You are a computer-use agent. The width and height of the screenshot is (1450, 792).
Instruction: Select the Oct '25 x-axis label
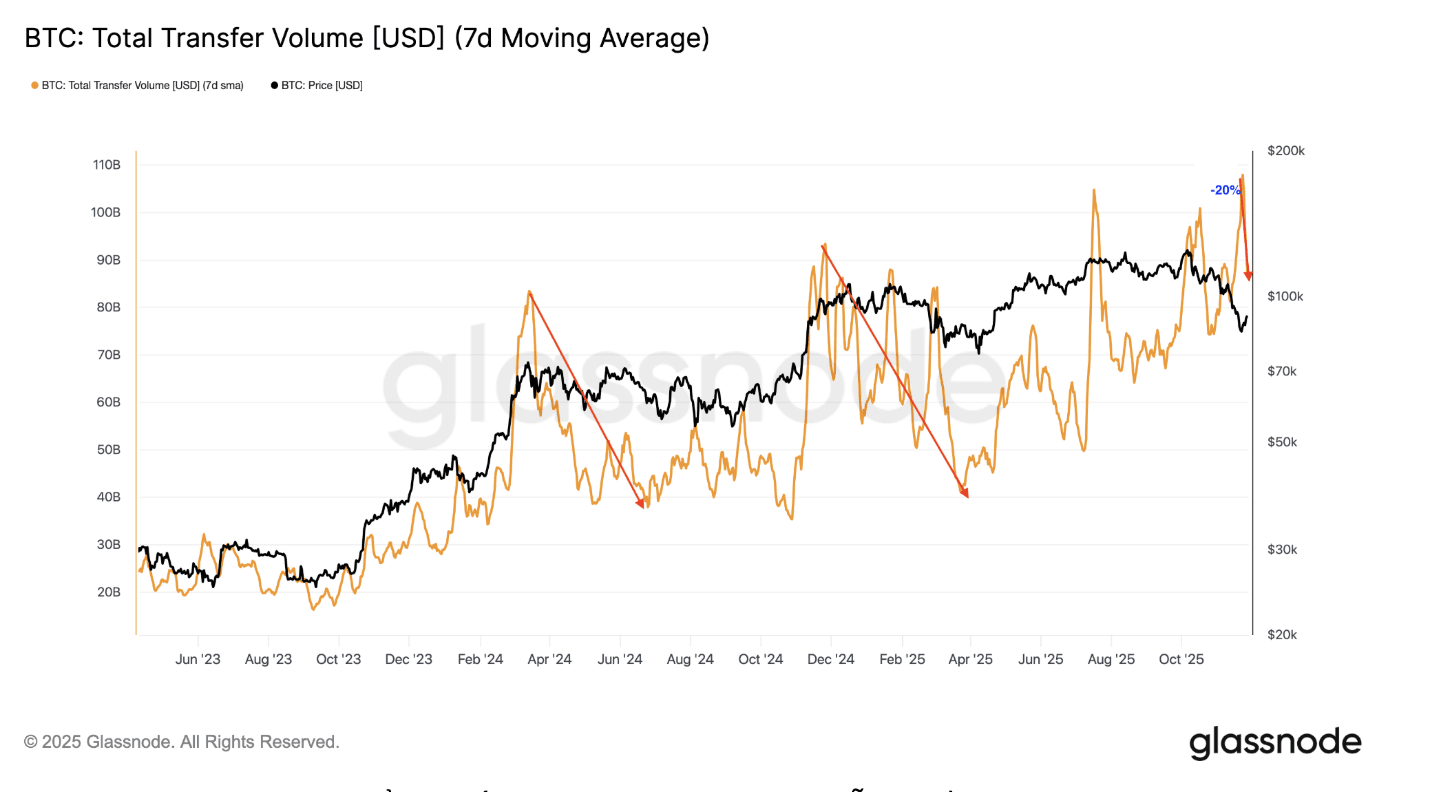pyautogui.click(x=1182, y=660)
